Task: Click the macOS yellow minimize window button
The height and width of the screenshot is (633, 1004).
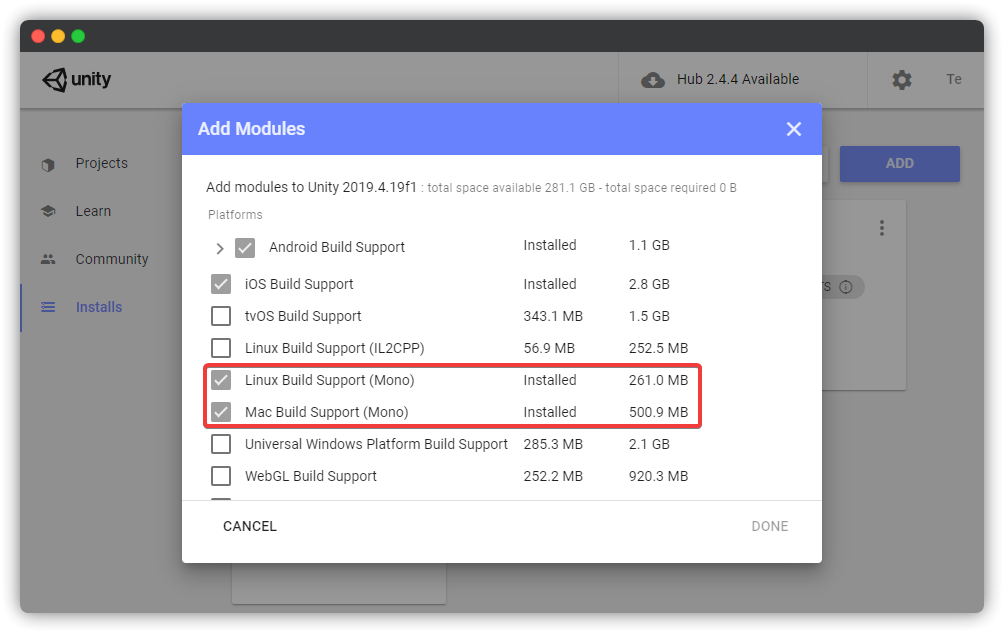Action: [58, 36]
